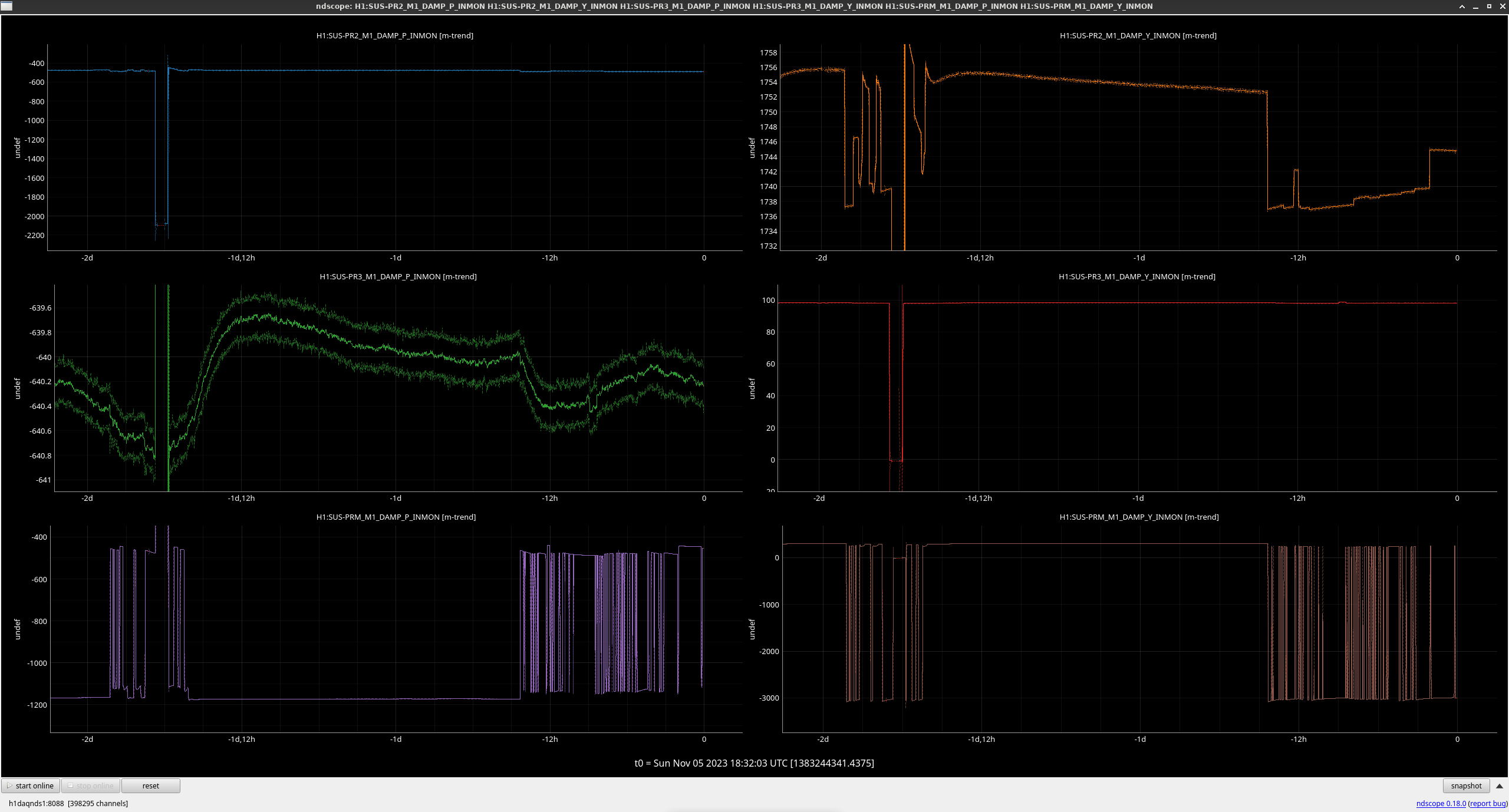The image size is (1509, 812).
Task: Click the PRM_M1_DAMP_Y_INMON plot title
Action: 1139,517
